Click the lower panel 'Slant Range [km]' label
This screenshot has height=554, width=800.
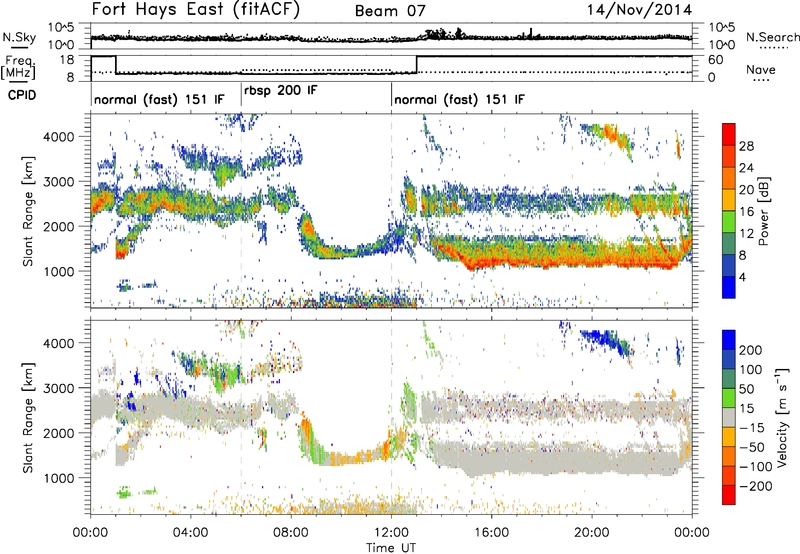point(28,417)
